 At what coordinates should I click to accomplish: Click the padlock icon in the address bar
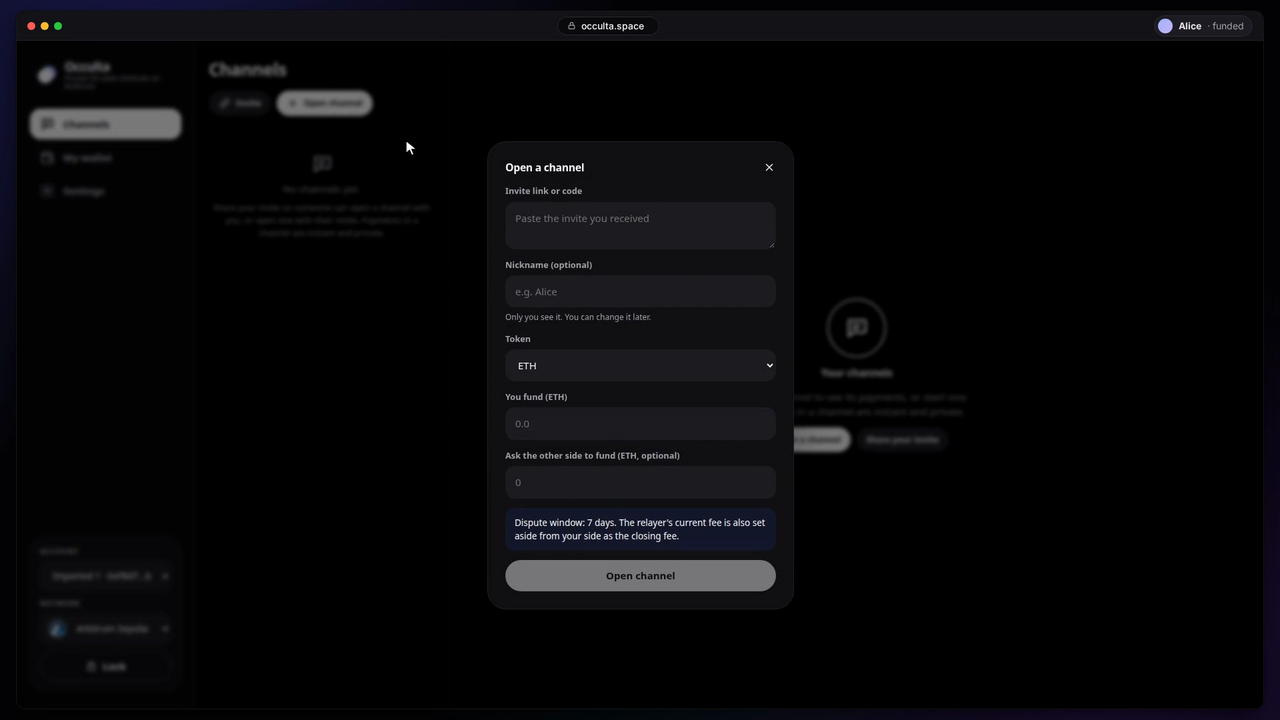pos(571,26)
